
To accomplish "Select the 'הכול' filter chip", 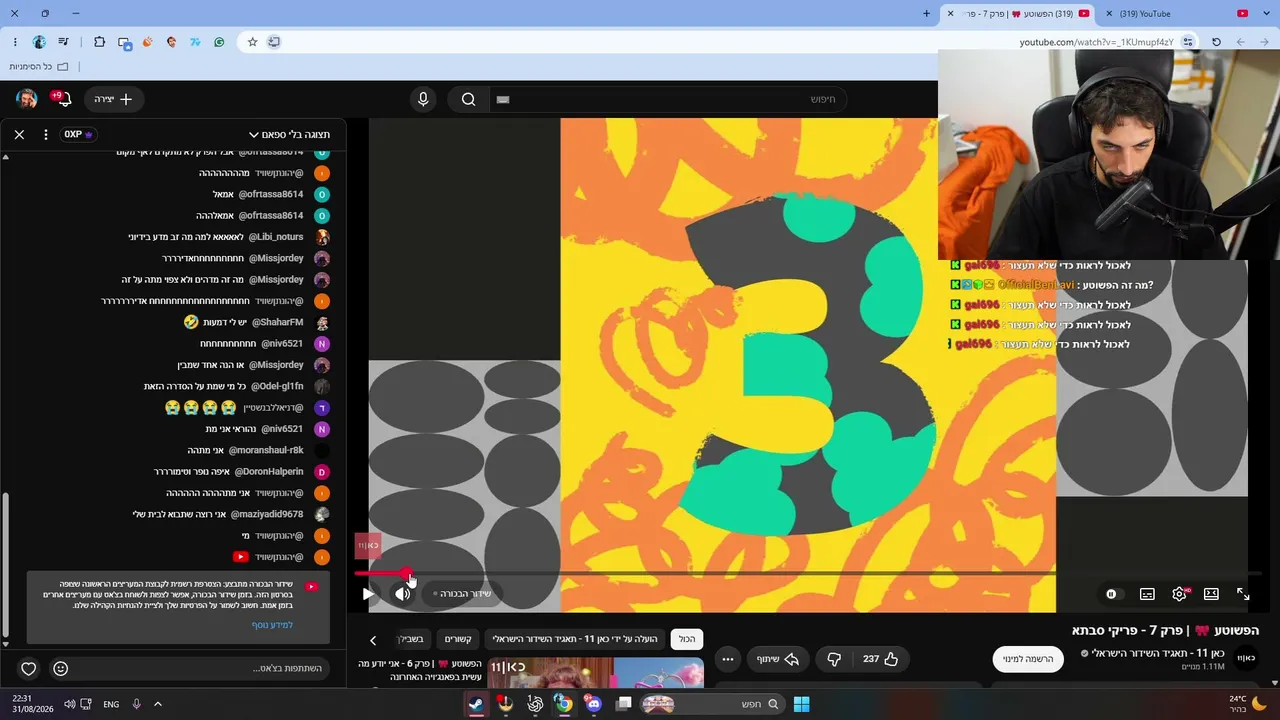I will click(687, 639).
